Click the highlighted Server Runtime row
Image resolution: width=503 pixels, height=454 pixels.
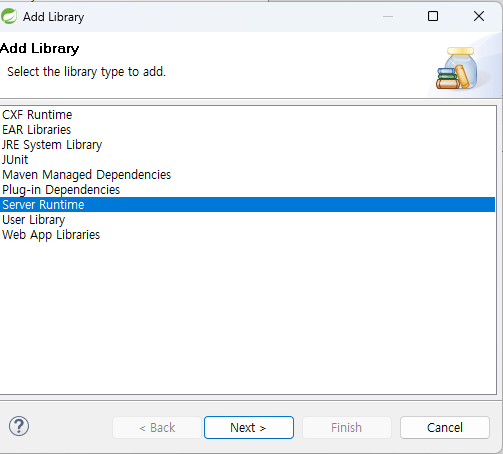pos(248,204)
